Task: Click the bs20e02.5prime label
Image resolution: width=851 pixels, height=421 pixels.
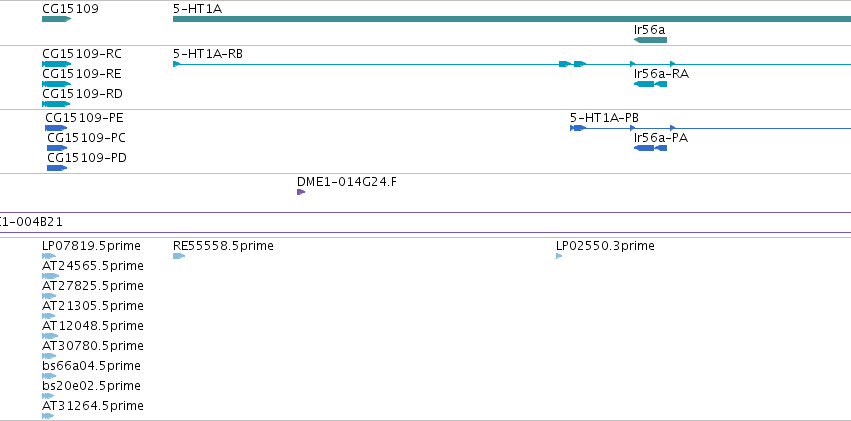Action: [x=91, y=387]
